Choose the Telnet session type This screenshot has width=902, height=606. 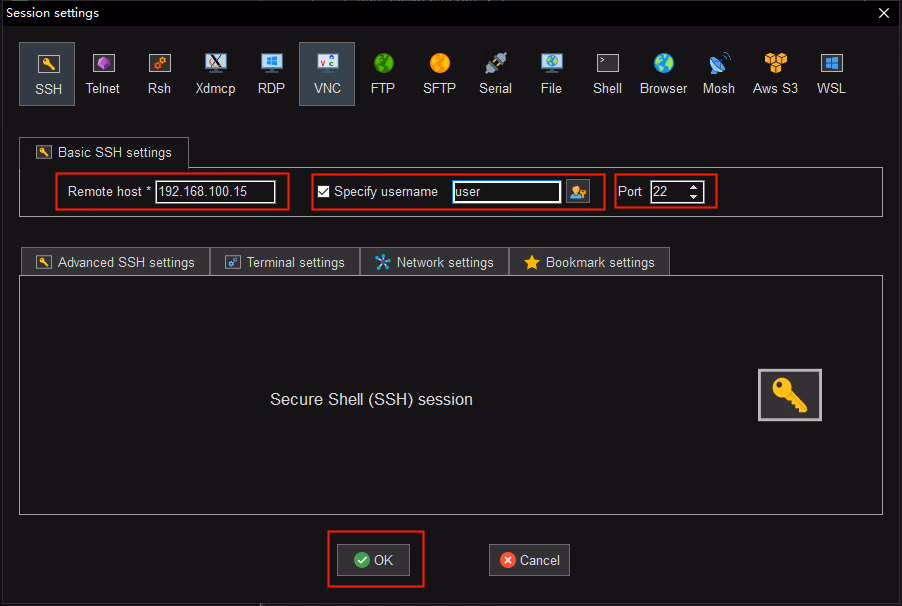click(103, 74)
